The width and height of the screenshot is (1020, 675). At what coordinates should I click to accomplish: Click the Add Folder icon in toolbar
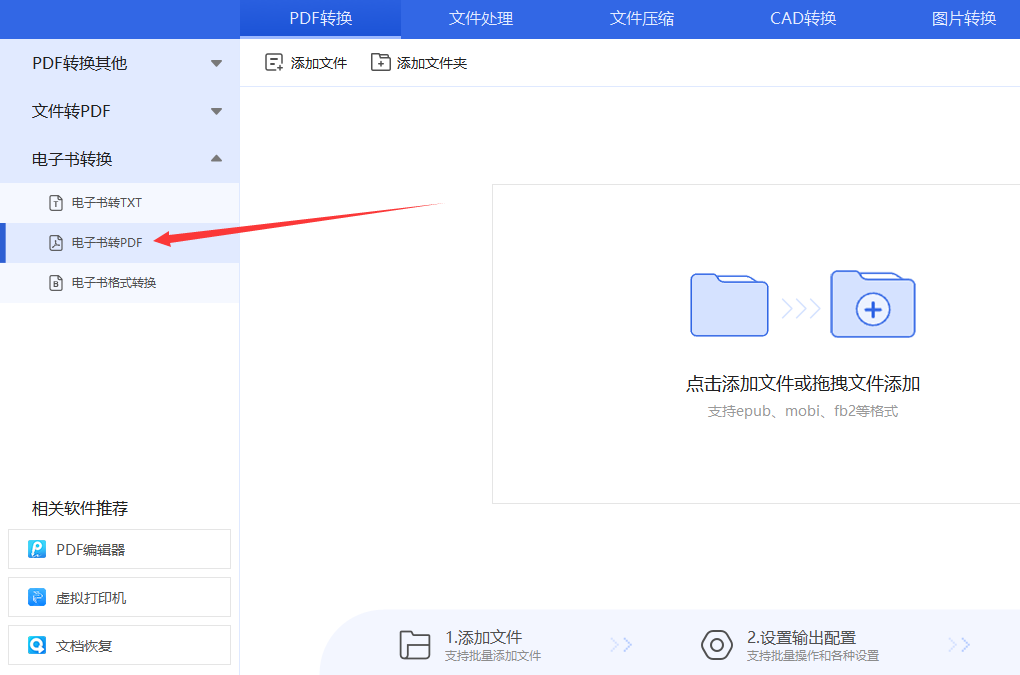coord(380,63)
